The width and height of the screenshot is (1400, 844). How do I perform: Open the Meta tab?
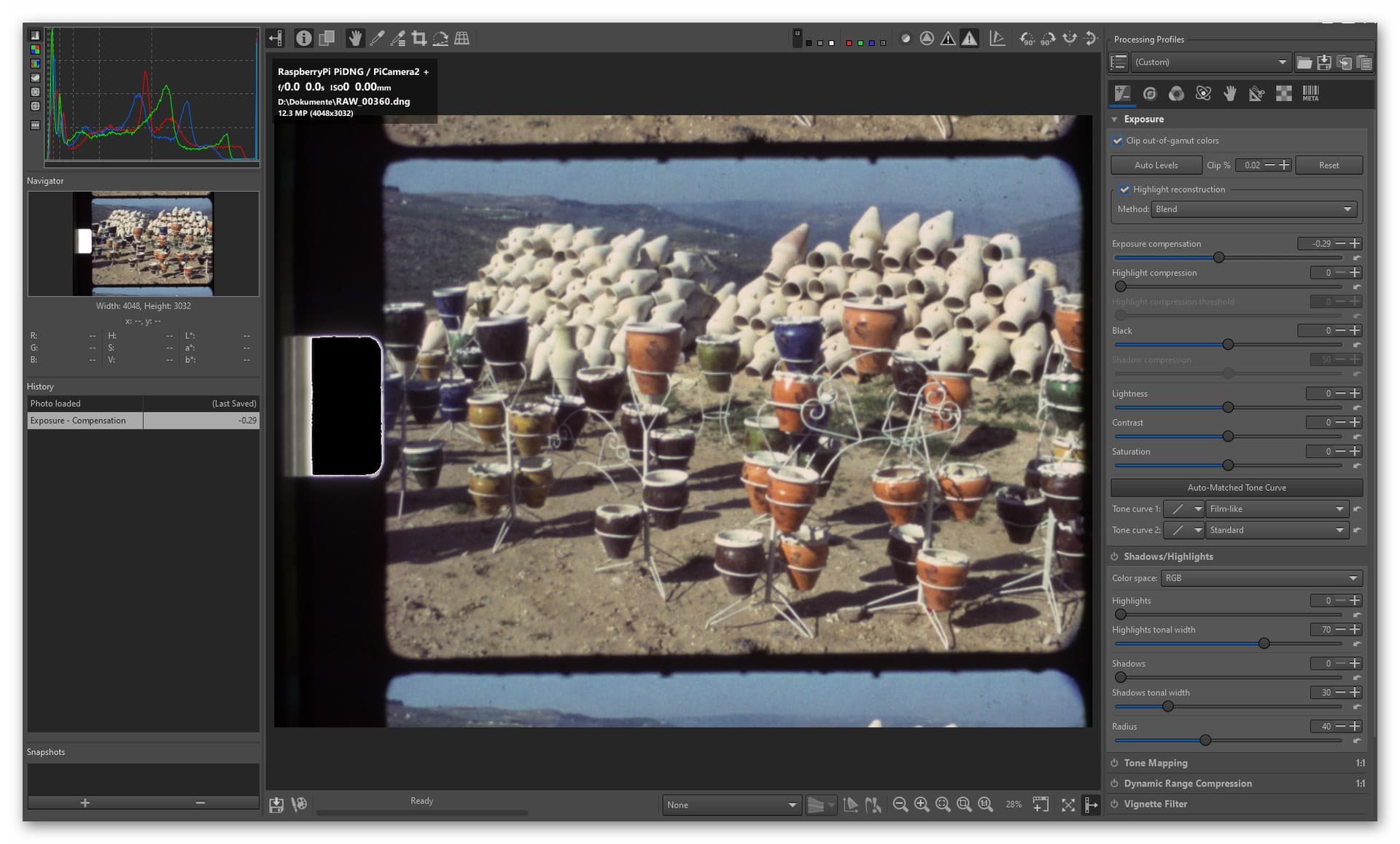click(x=1310, y=93)
